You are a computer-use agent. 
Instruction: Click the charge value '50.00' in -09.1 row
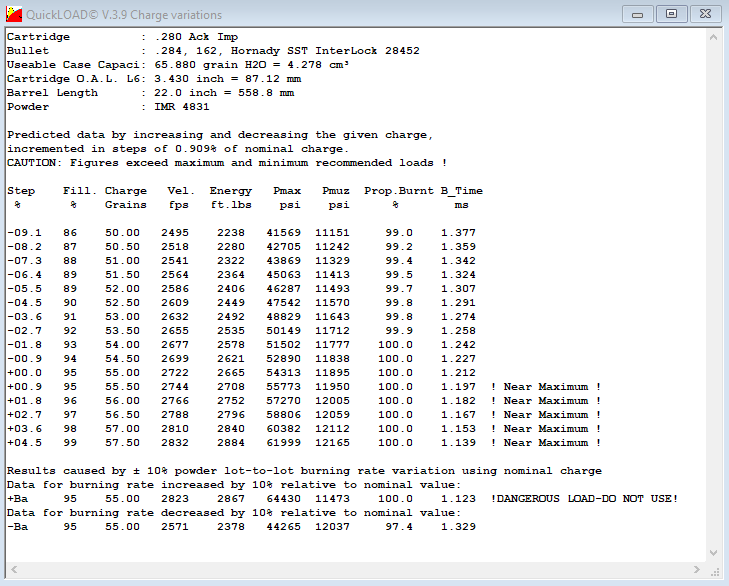pos(122,233)
